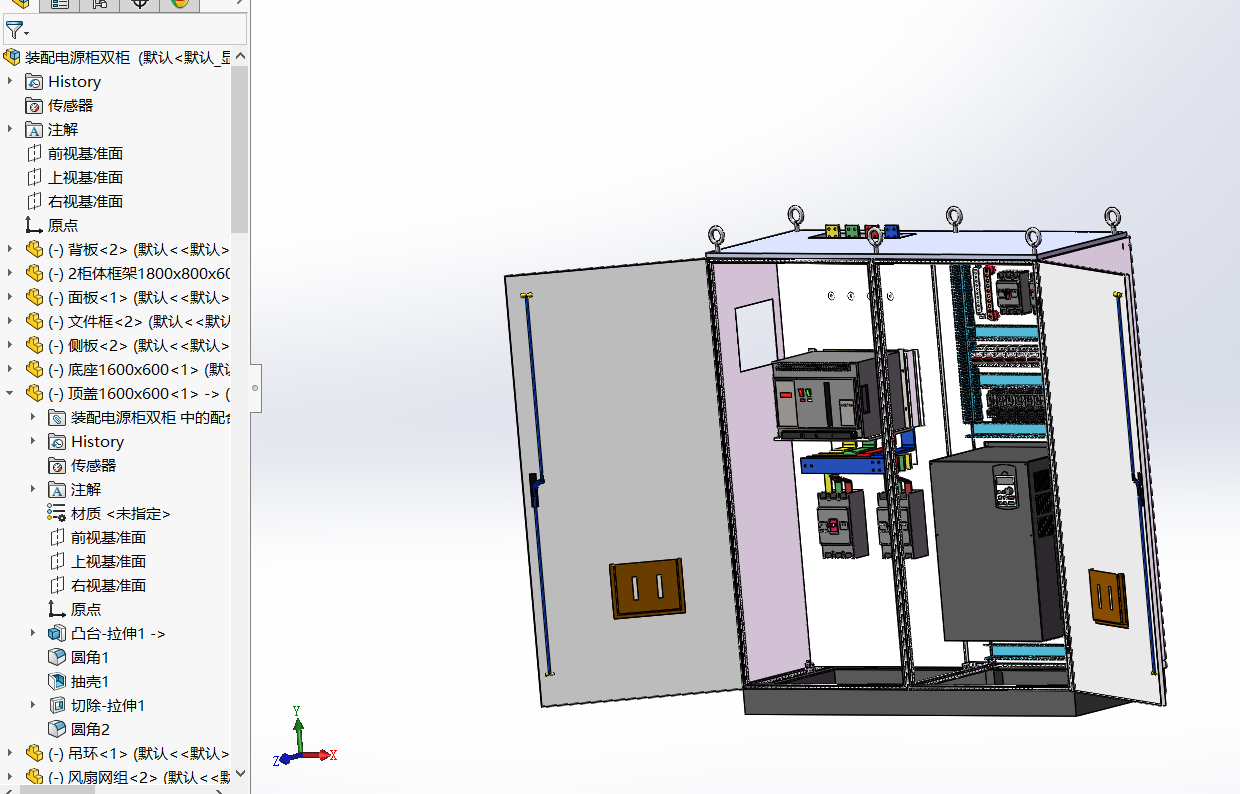
Task: Click the 圆角2 fillet icon
Action: click(x=57, y=729)
